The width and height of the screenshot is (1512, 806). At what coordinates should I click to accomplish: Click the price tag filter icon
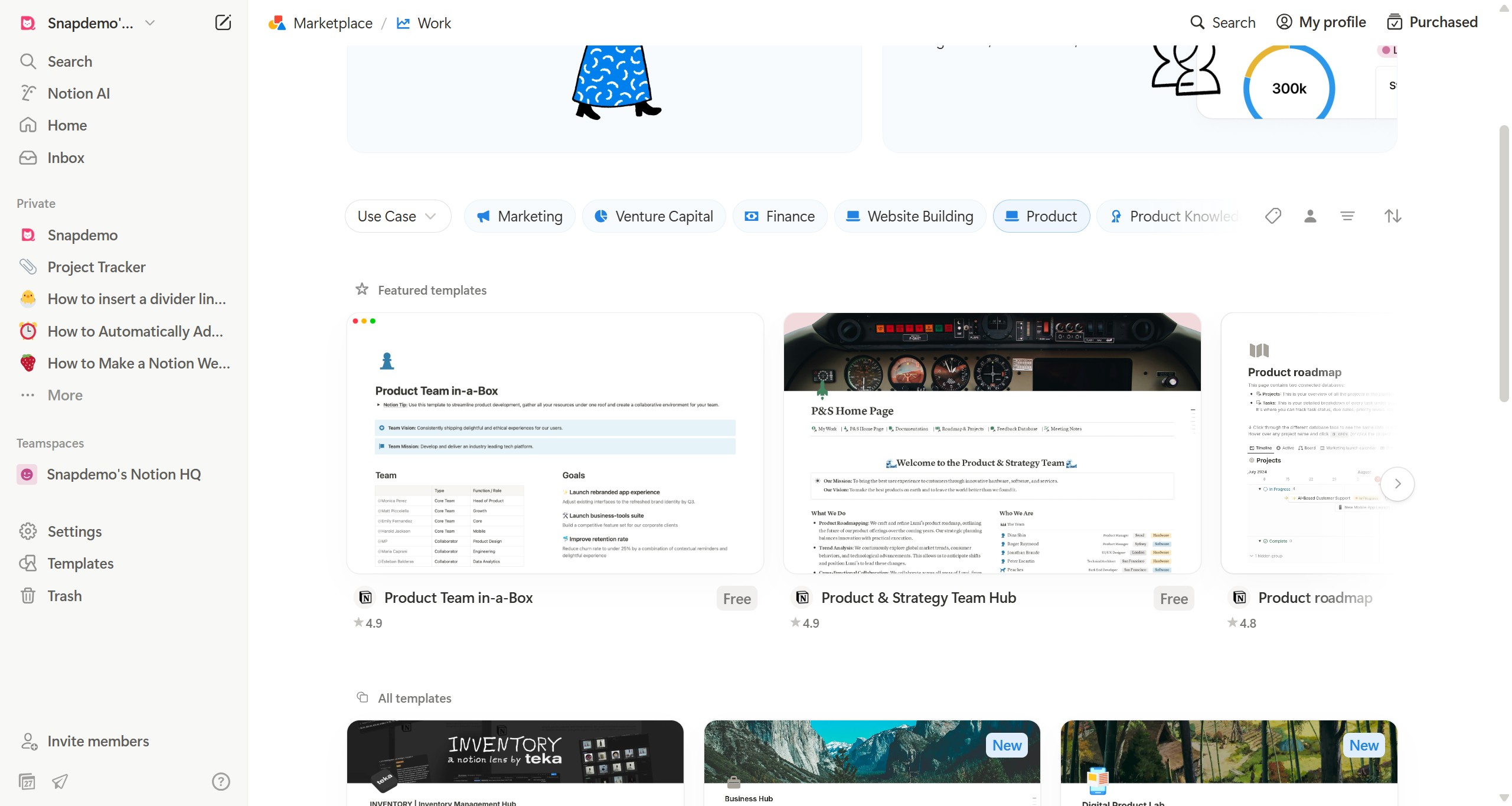click(x=1273, y=216)
